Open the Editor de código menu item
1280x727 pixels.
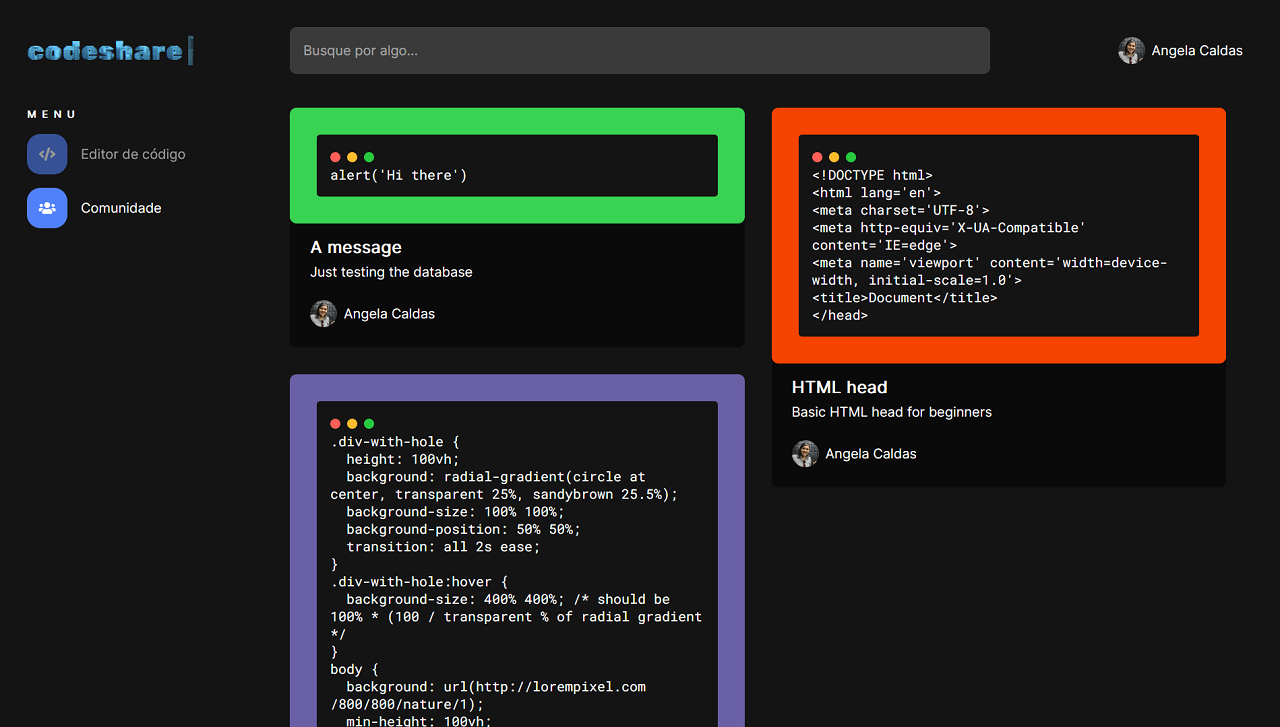(133, 154)
